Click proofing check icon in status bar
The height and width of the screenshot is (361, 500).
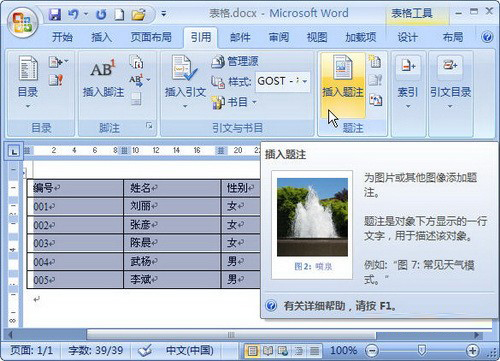[145, 350]
